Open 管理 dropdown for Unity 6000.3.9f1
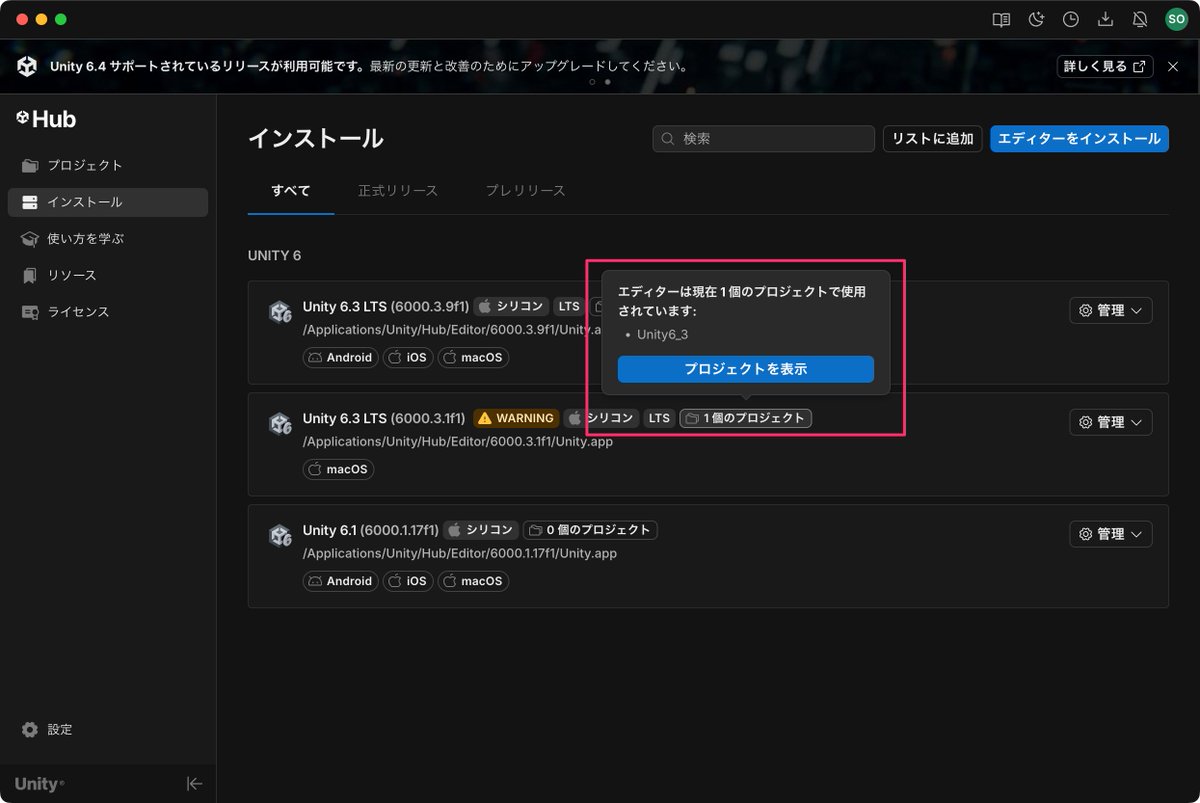 (x=1111, y=311)
